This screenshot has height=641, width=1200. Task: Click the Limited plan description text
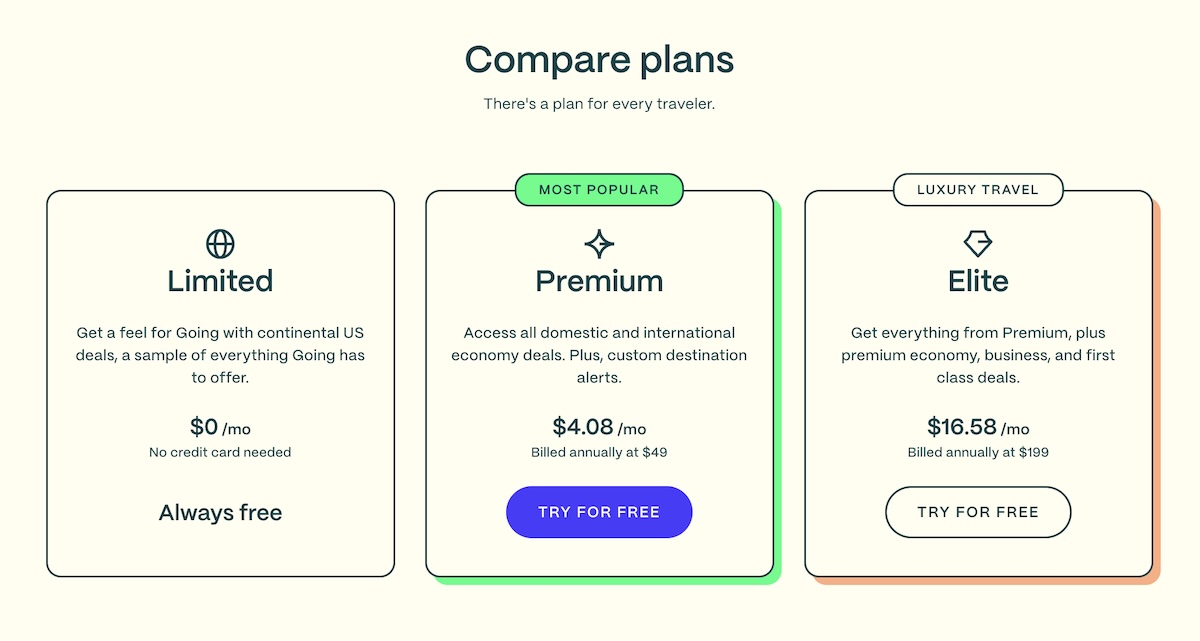(x=220, y=355)
